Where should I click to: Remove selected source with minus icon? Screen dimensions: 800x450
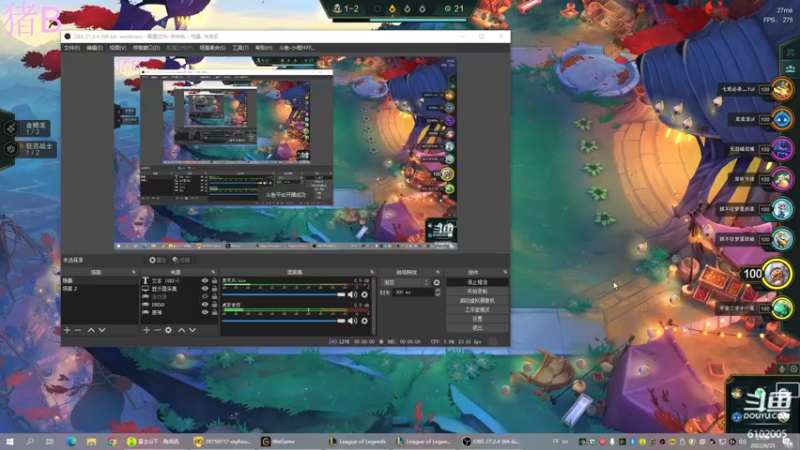[x=157, y=330]
